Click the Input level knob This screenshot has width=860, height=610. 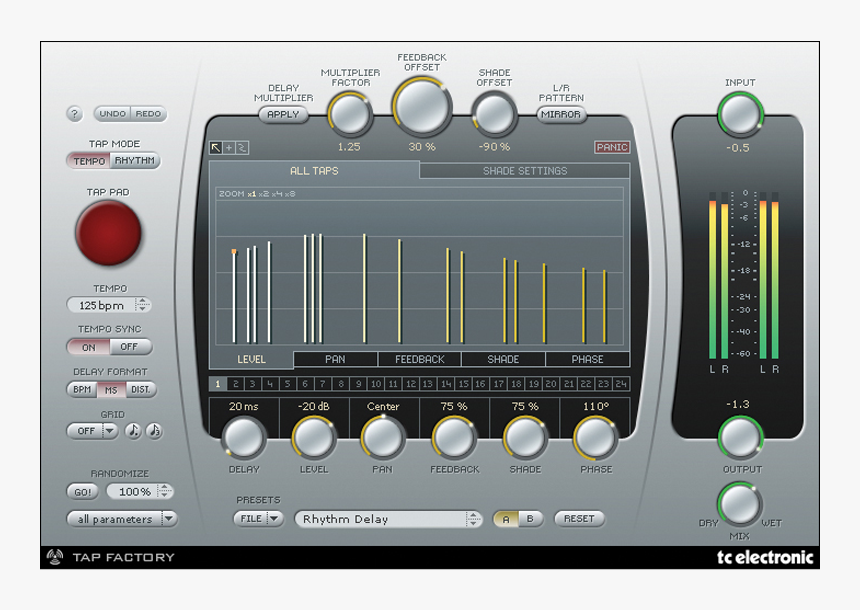(740, 114)
